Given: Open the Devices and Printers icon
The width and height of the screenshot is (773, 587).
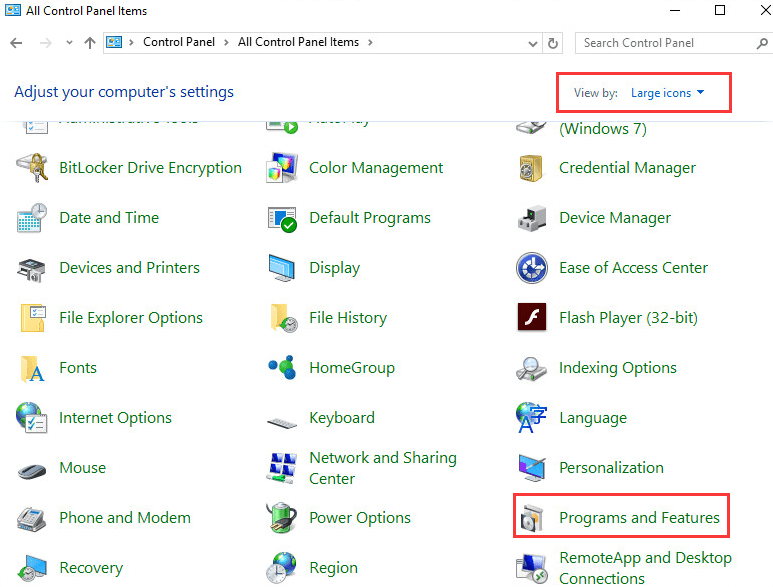Looking at the screenshot, I should (x=32, y=268).
